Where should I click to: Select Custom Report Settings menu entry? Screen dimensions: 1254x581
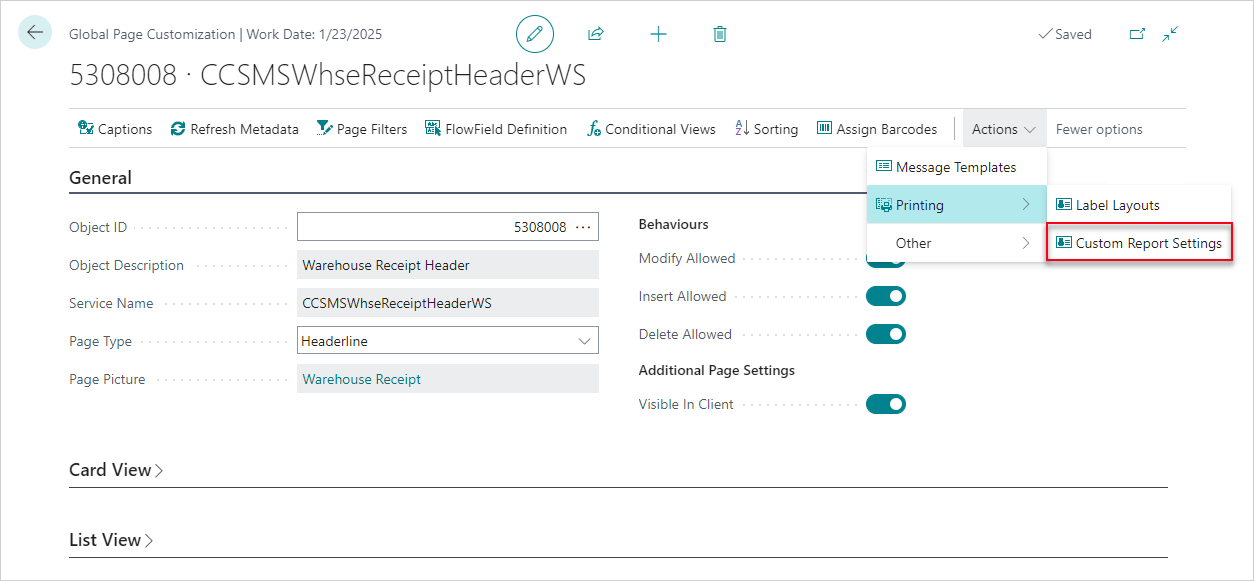(1139, 242)
